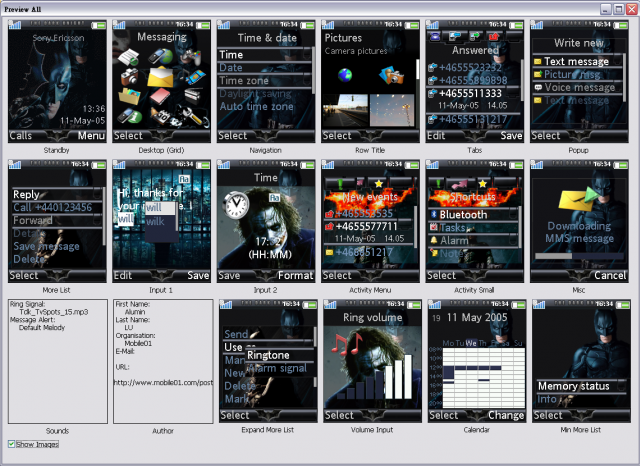The image size is (640, 466).
Task: Open the Desktop (Grid) preview thumbnail
Action: coord(162,81)
